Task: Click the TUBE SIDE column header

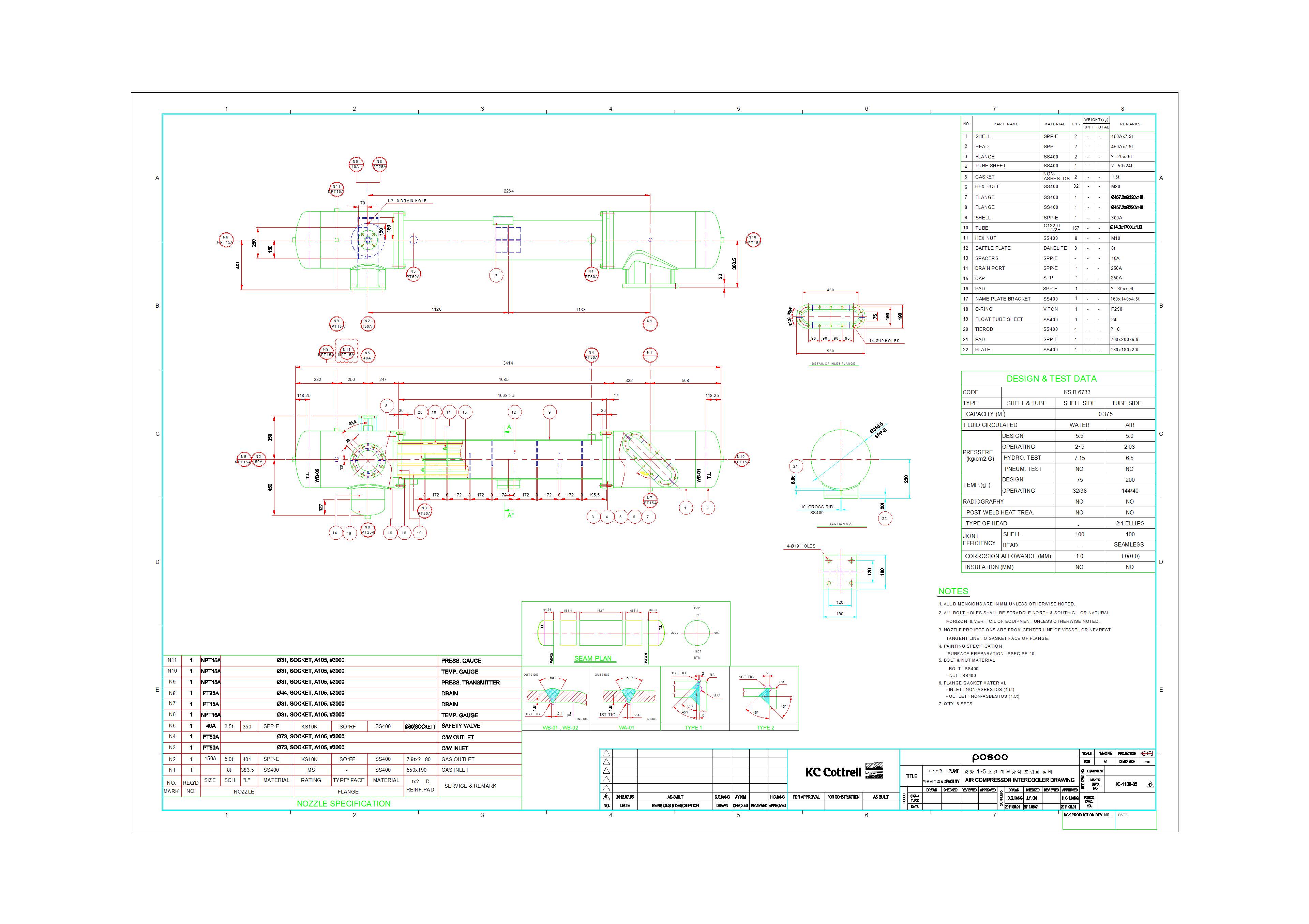Action: click(1126, 403)
